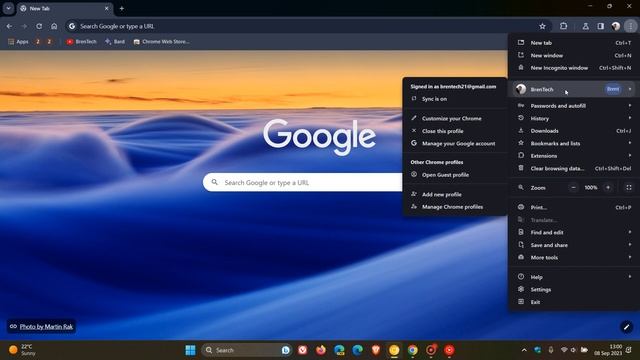Click the browser back arrow
640x360 pixels.
tap(9, 26)
